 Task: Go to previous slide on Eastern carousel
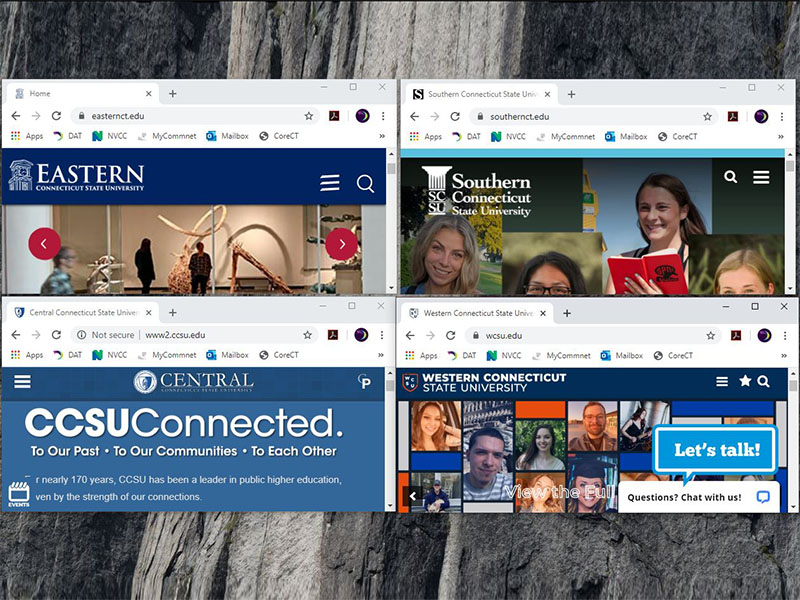44,244
